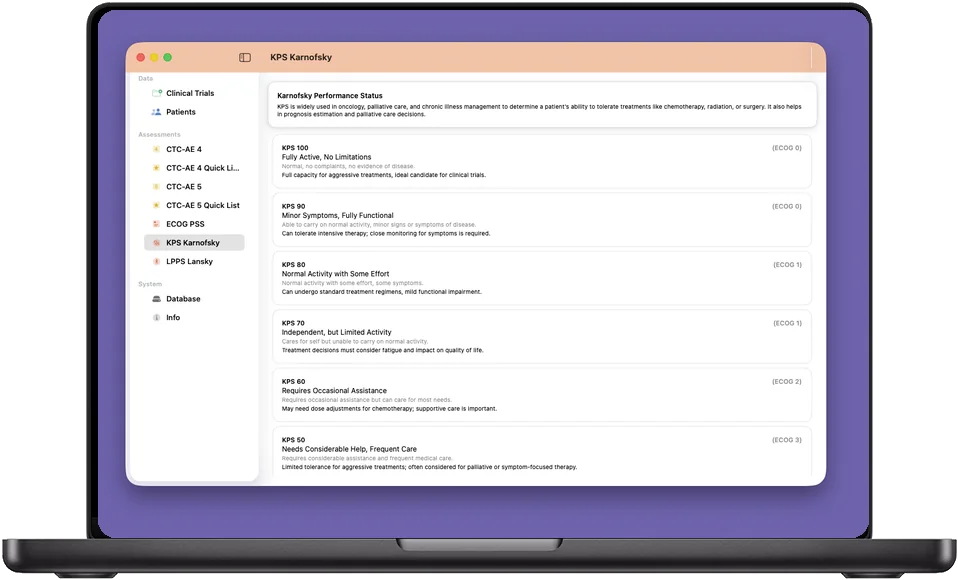Open the CTC-AE 5 assessment
Viewport: 958px width, 580px height.
pos(194,186)
